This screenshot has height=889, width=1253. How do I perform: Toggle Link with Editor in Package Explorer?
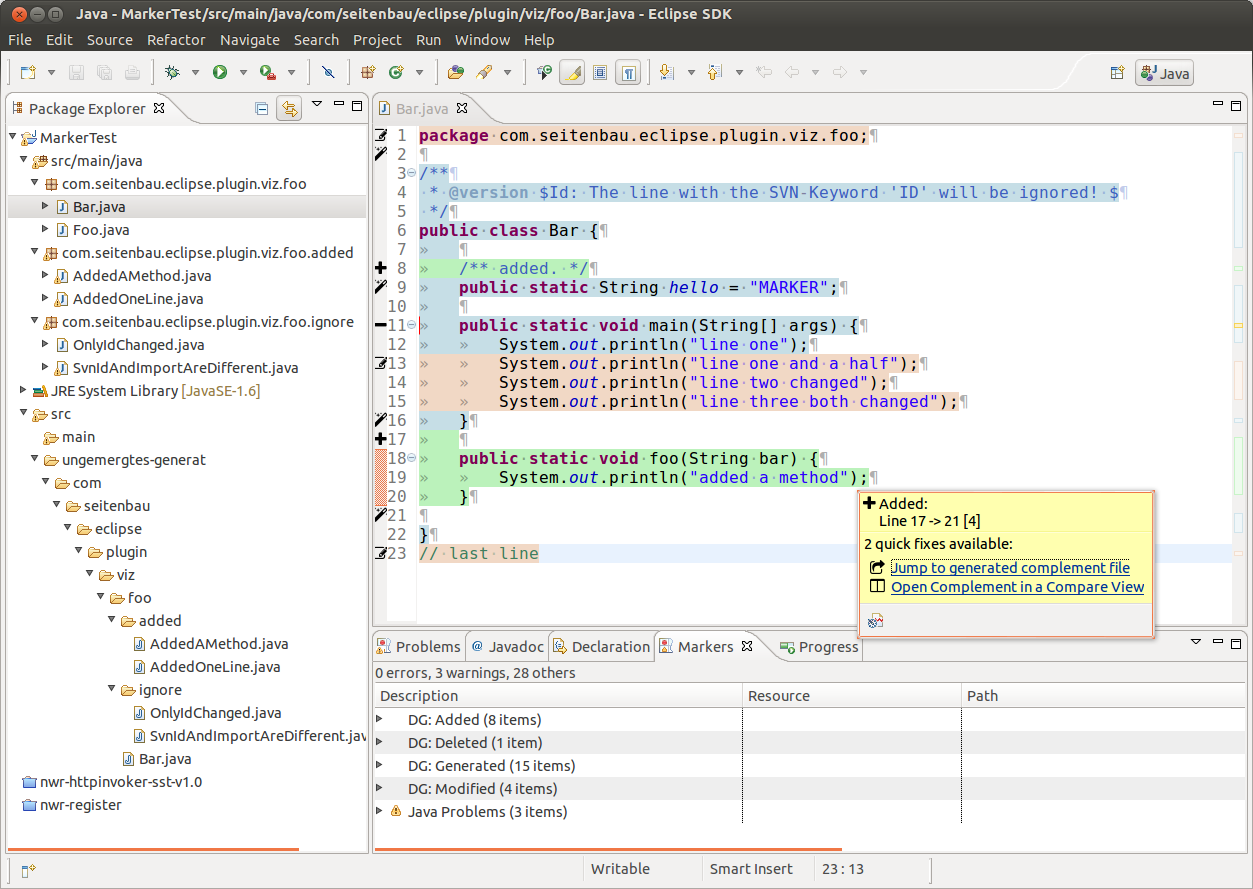point(289,108)
